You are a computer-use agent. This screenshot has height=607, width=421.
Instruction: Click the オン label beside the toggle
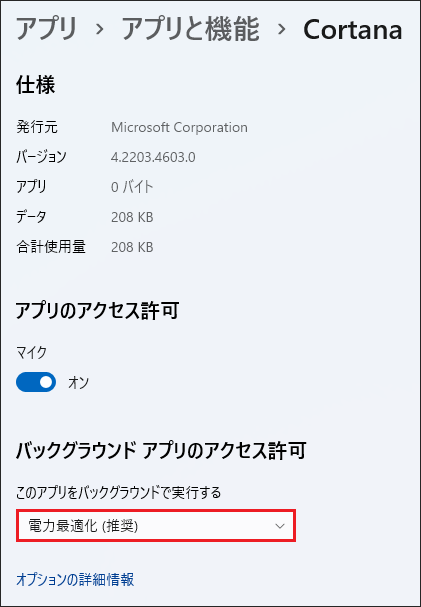point(79,382)
